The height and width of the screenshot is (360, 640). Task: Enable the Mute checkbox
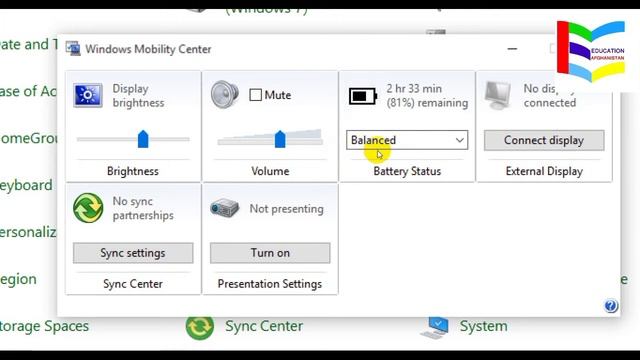click(x=256, y=95)
